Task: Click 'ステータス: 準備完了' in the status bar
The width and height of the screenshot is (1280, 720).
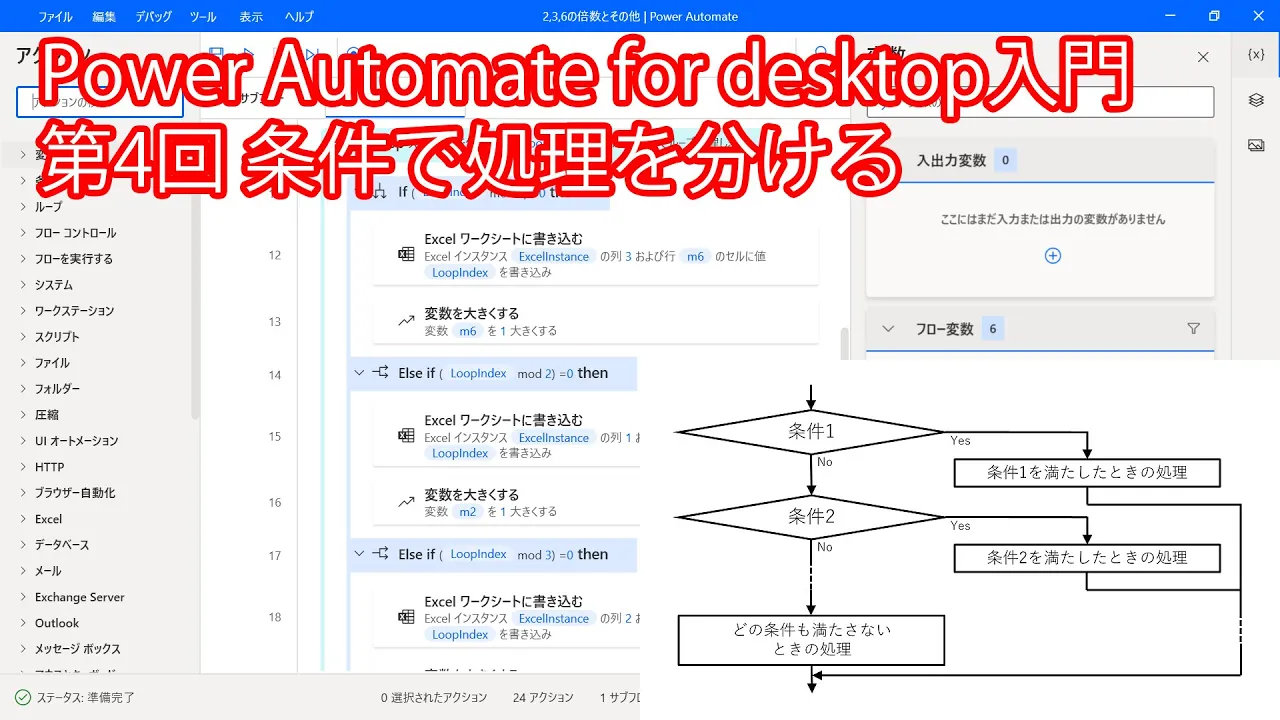Action: point(86,698)
